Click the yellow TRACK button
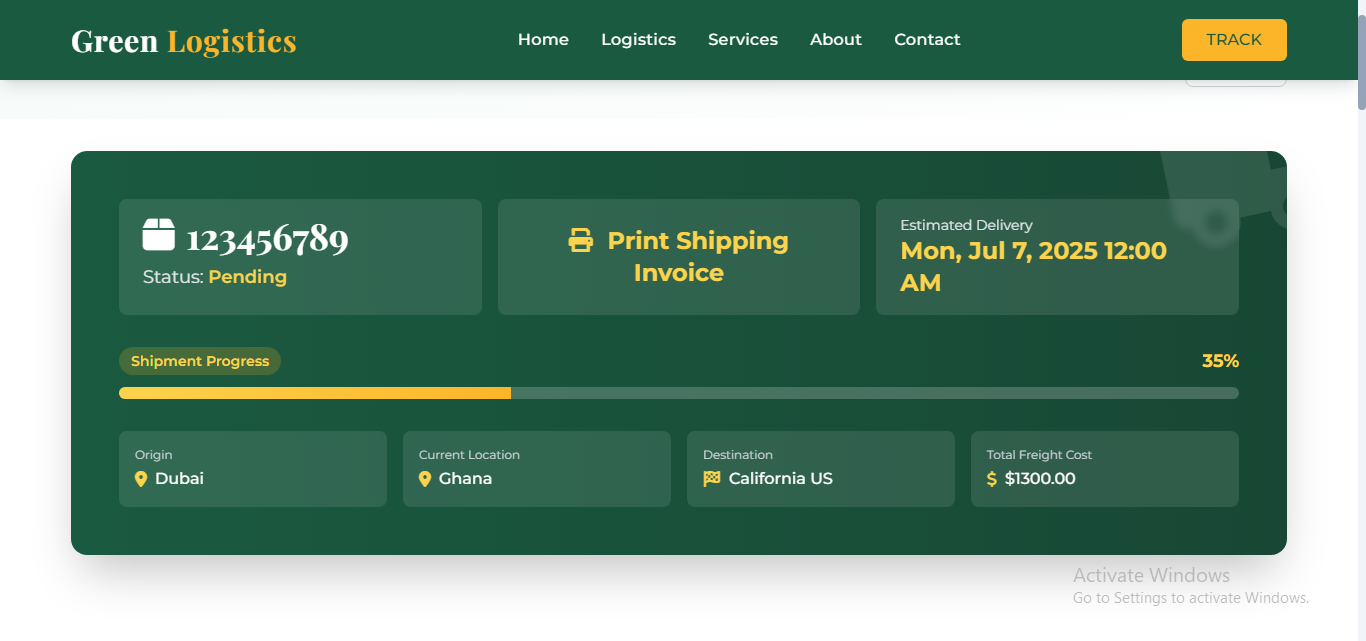 pos(1234,40)
